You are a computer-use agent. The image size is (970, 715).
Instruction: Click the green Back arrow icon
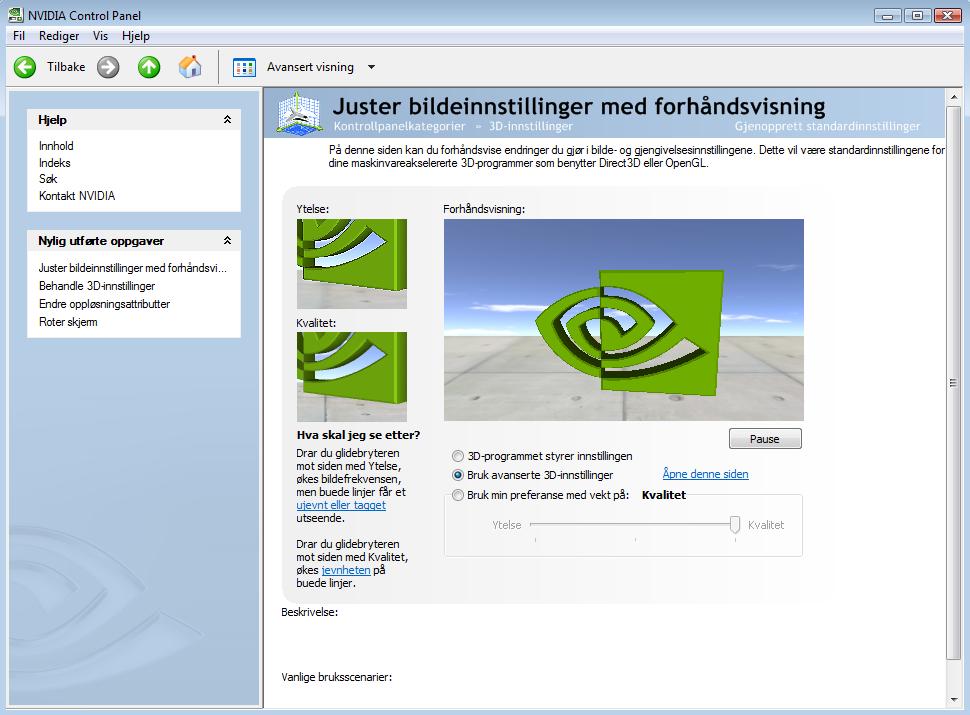pyautogui.click(x=25, y=67)
